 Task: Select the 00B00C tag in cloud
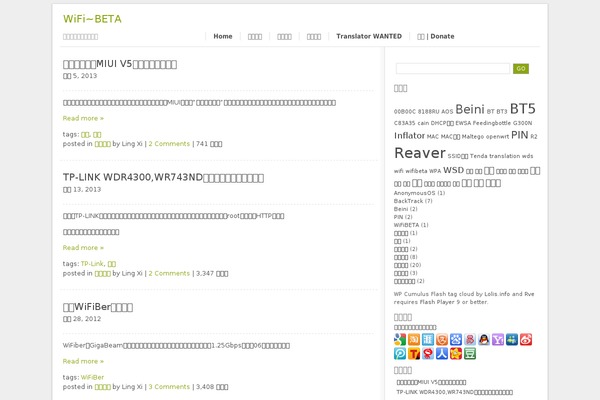tap(405, 112)
